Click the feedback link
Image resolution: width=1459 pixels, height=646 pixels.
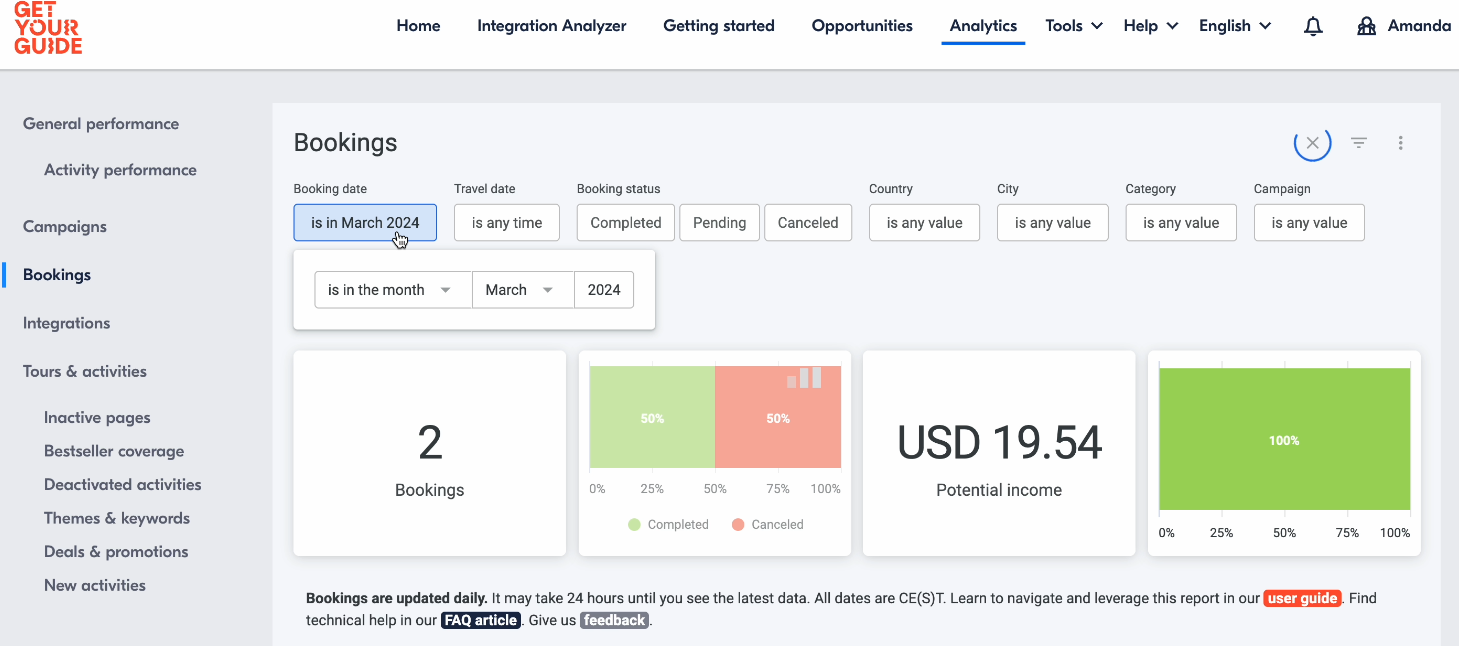(614, 620)
